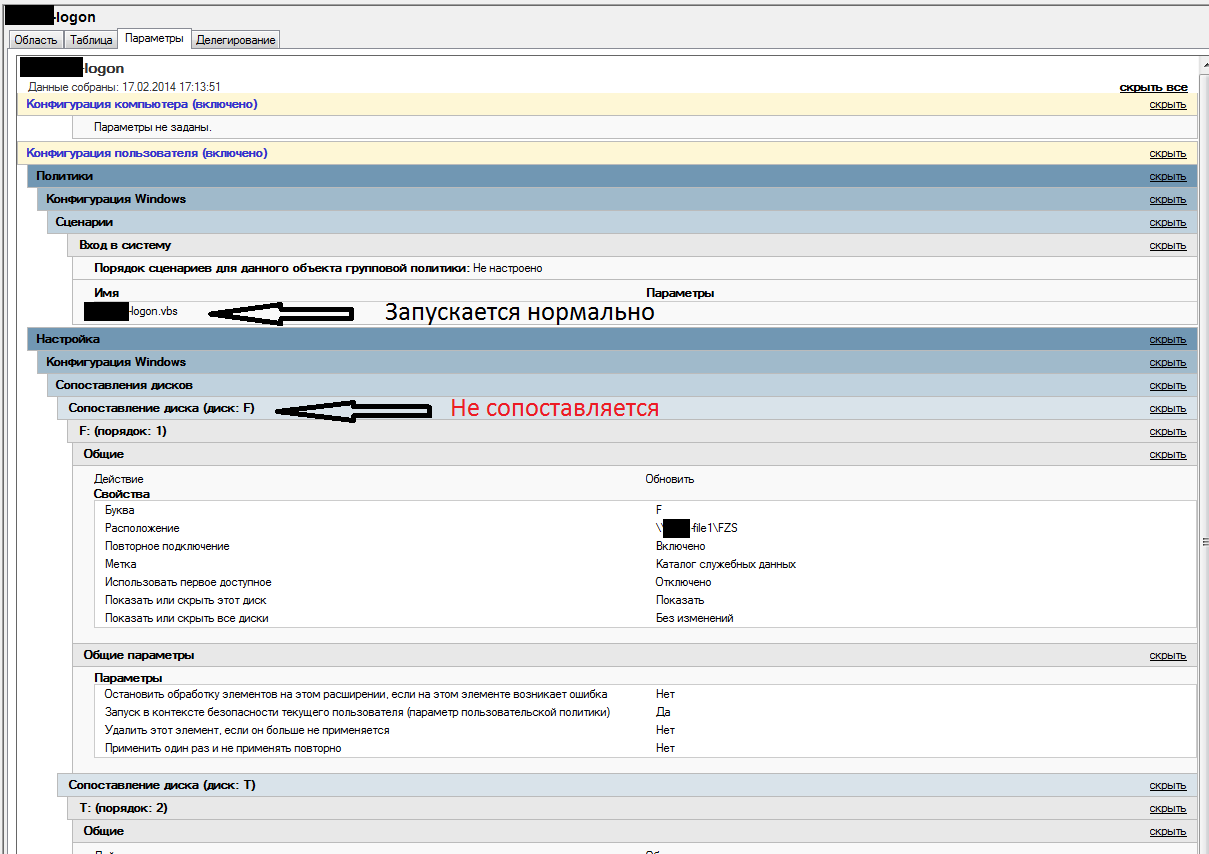1209x854 pixels.
Task: Collapse 'Сопоставление диска (диск: T)' header
Action: (x=161, y=785)
